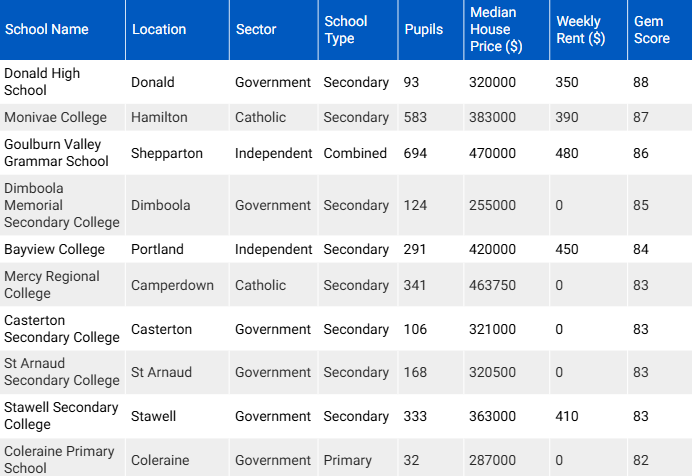692x476 pixels.
Task: Select Goulburn Valley Grammar School row name
Action: (56, 153)
